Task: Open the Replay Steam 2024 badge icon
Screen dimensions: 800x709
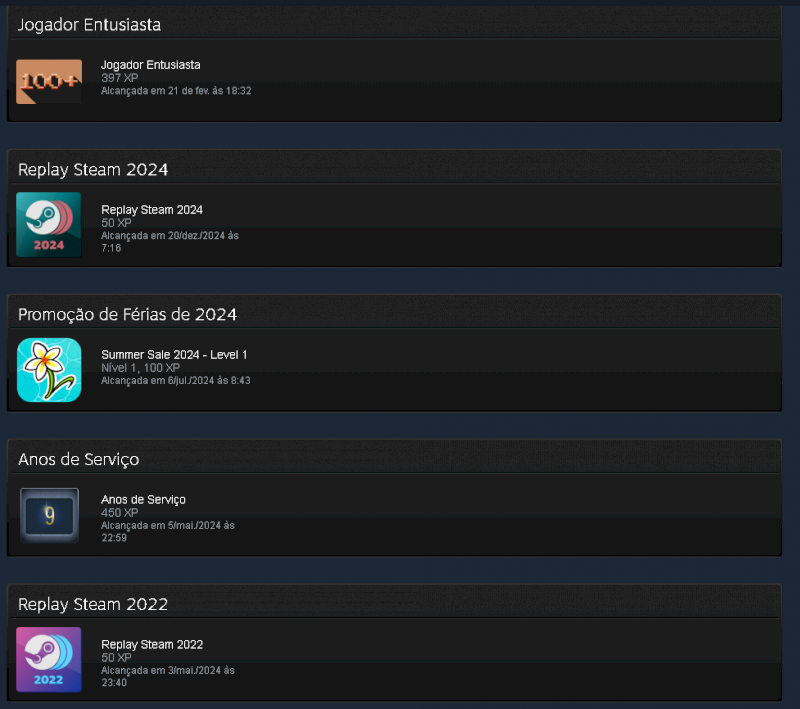Action: 49,224
